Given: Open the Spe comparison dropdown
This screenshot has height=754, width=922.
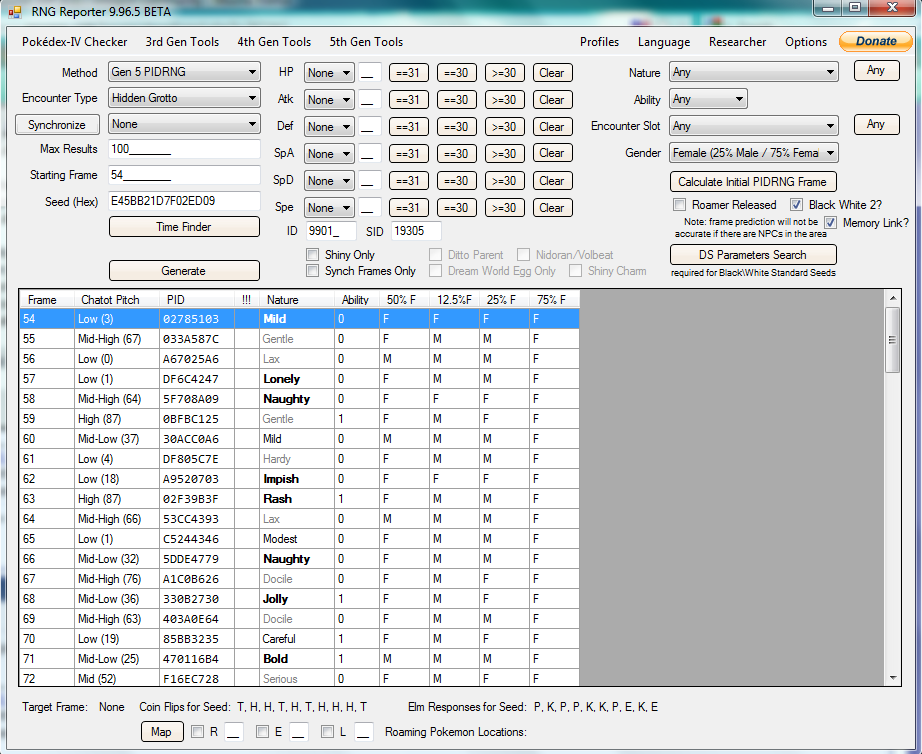Looking at the screenshot, I should [329, 208].
